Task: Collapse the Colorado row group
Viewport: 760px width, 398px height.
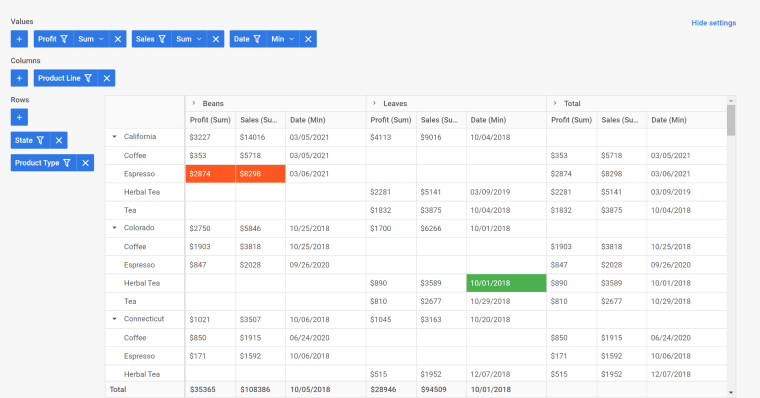Action: 114,228
